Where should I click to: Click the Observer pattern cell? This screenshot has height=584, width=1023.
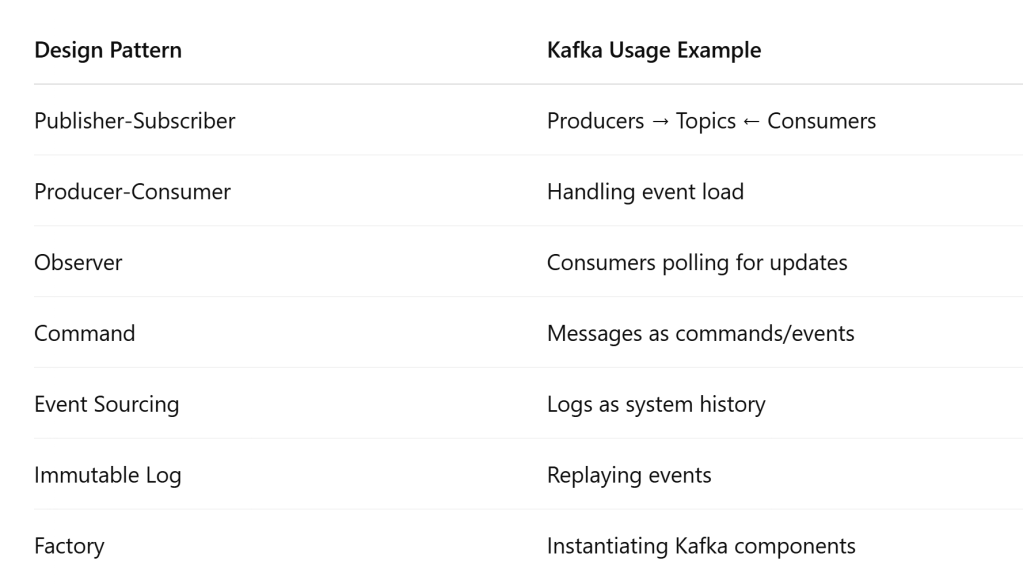78,263
